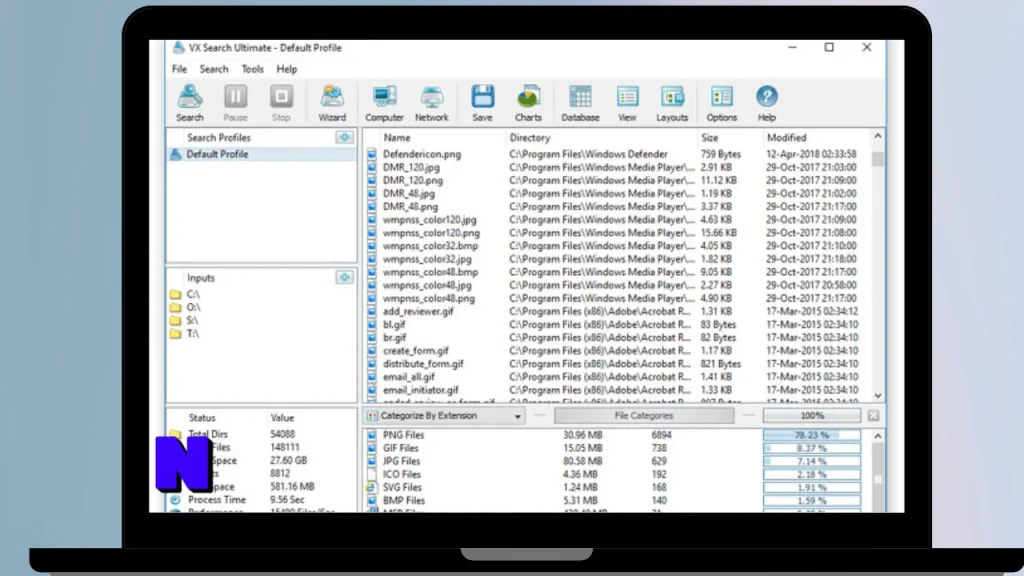The image size is (1024, 576).
Task: Click the results list scroll up arrow
Action: (878, 136)
